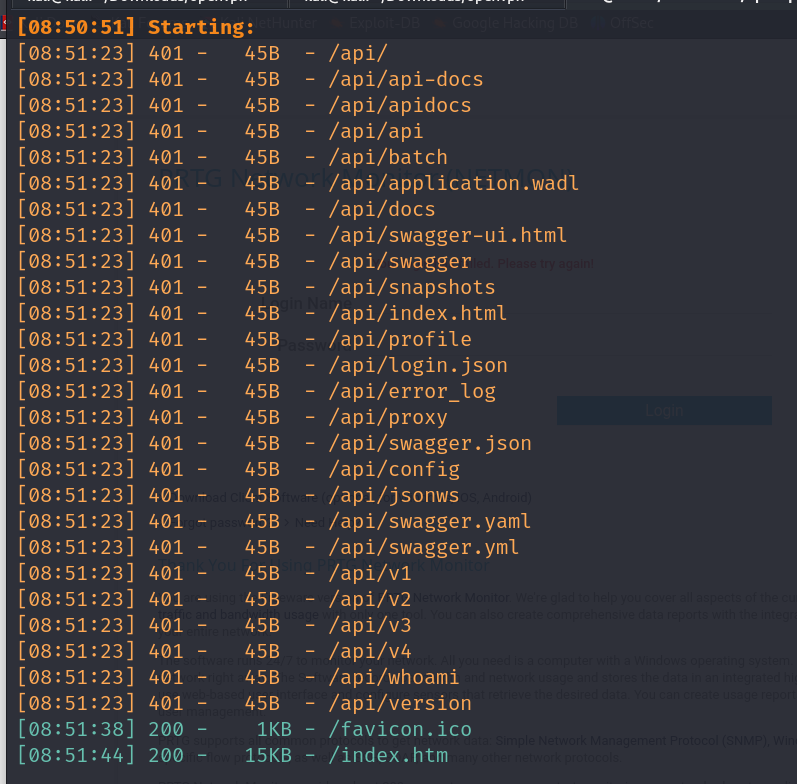The width and height of the screenshot is (797, 784).
Task: Click the /api/v1 path
Action: [x=370, y=573]
